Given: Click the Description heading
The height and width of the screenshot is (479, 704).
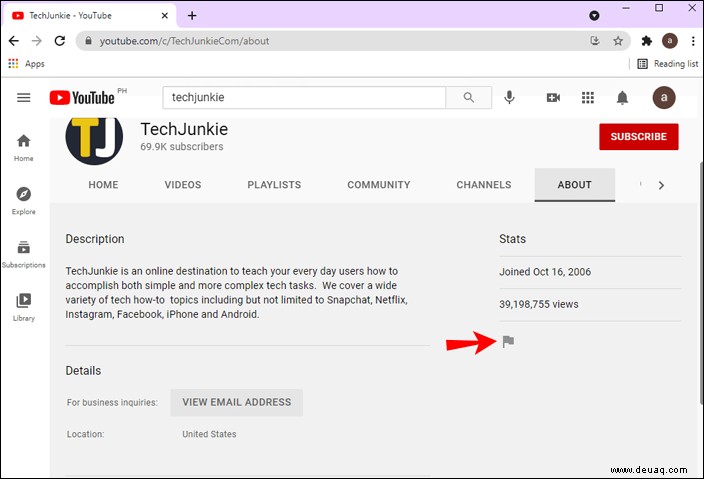Looking at the screenshot, I should click(x=95, y=239).
